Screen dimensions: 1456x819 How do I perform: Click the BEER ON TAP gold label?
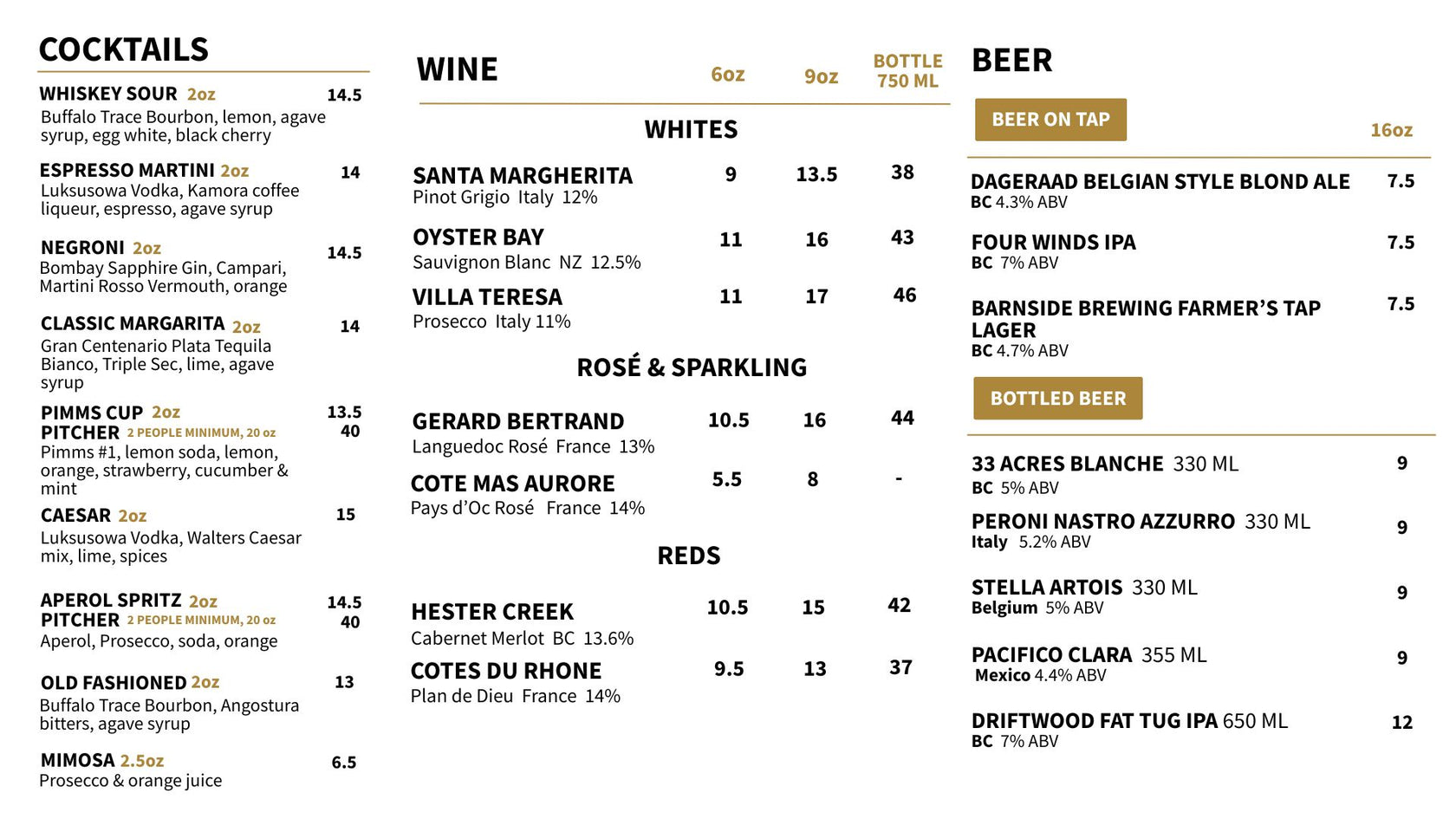[1050, 120]
